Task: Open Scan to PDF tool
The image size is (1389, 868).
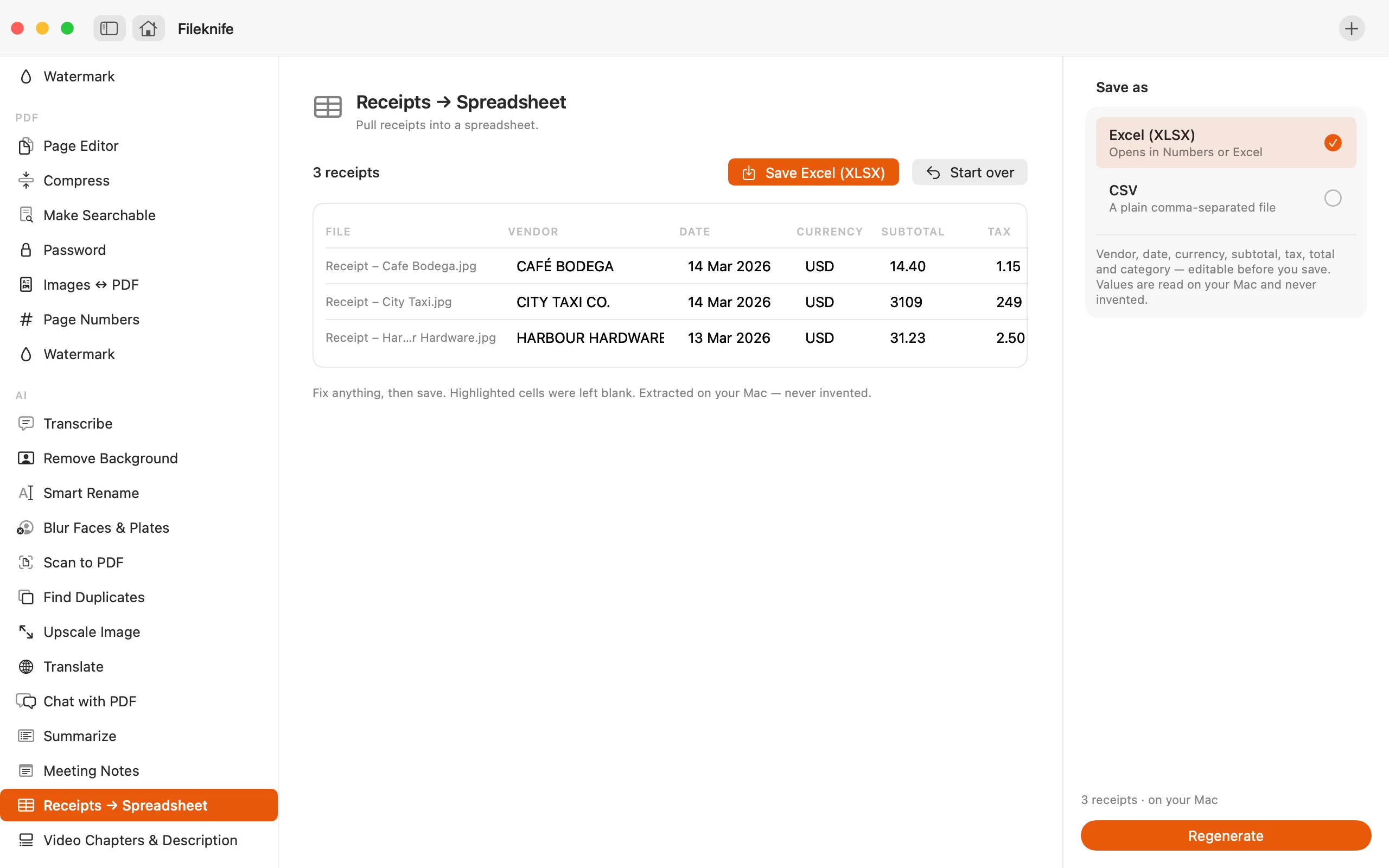Action: point(139,563)
